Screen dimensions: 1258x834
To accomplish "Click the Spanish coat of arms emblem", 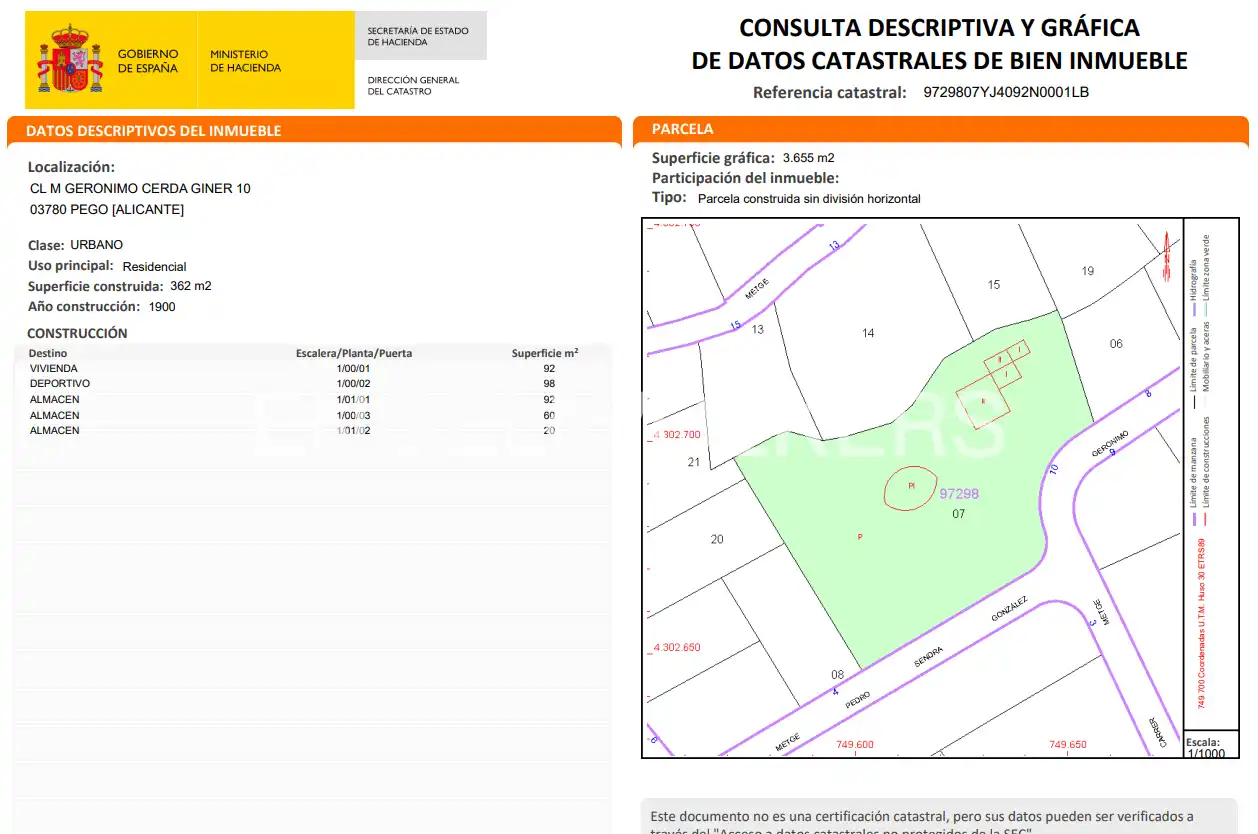I will point(70,60).
